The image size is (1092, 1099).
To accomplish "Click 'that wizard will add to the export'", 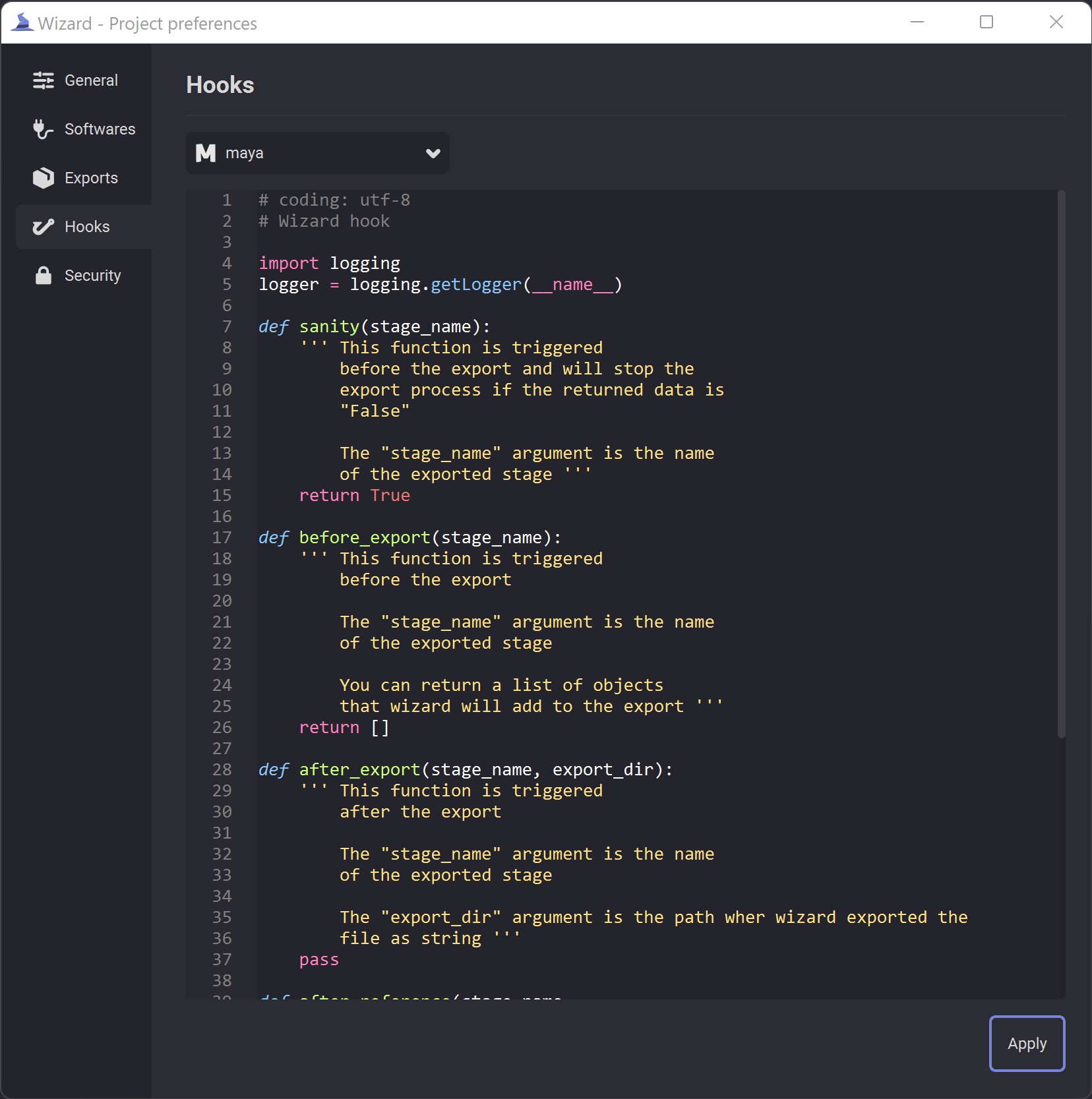I will [531, 706].
